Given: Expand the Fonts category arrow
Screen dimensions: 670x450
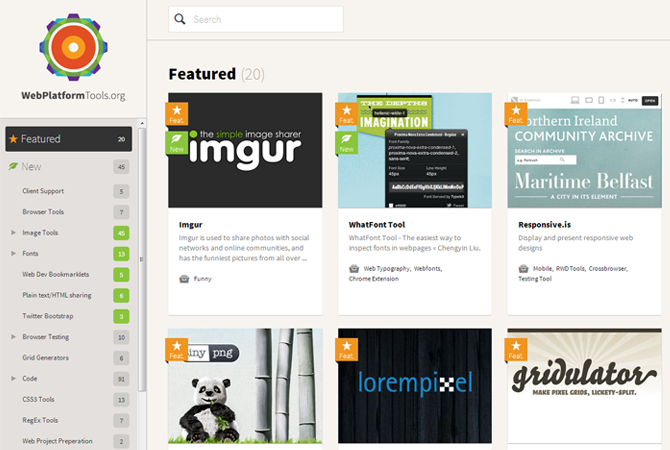Looking at the screenshot, I should pyautogui.click(x=13, y=253).
